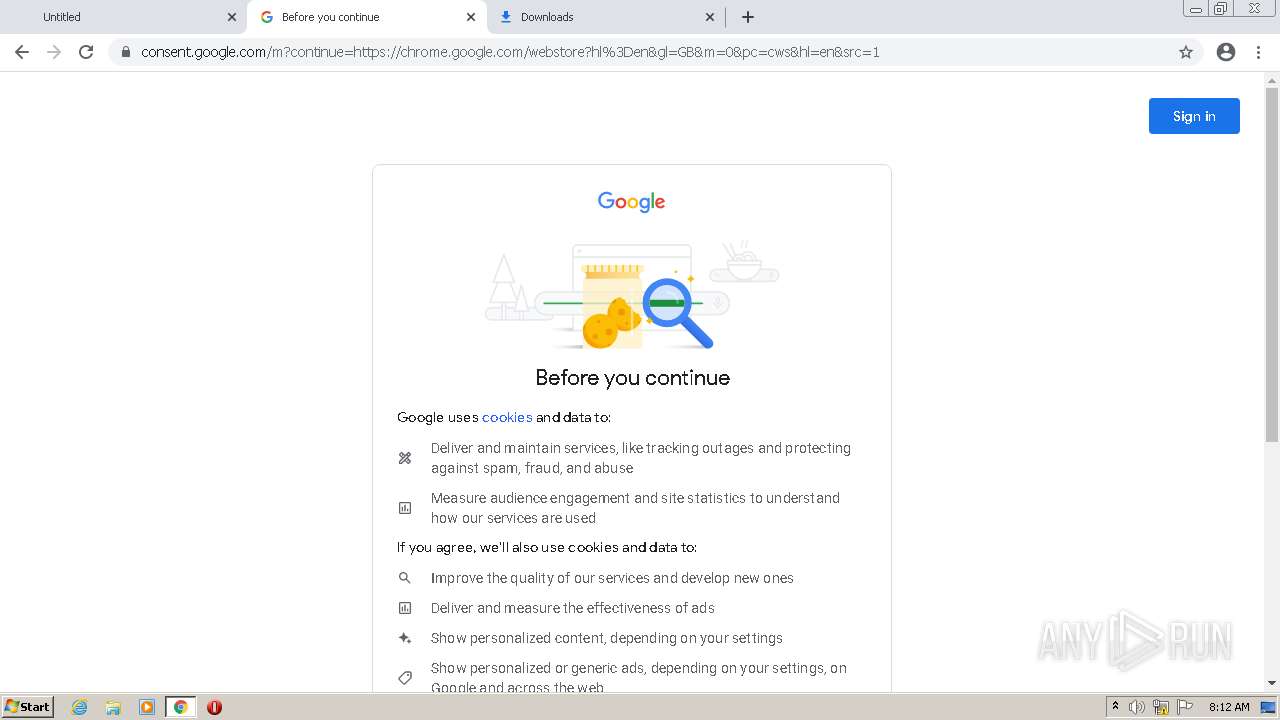Open the volume speaker tray icon
Screen dimensions: 1280x720
1137,707
